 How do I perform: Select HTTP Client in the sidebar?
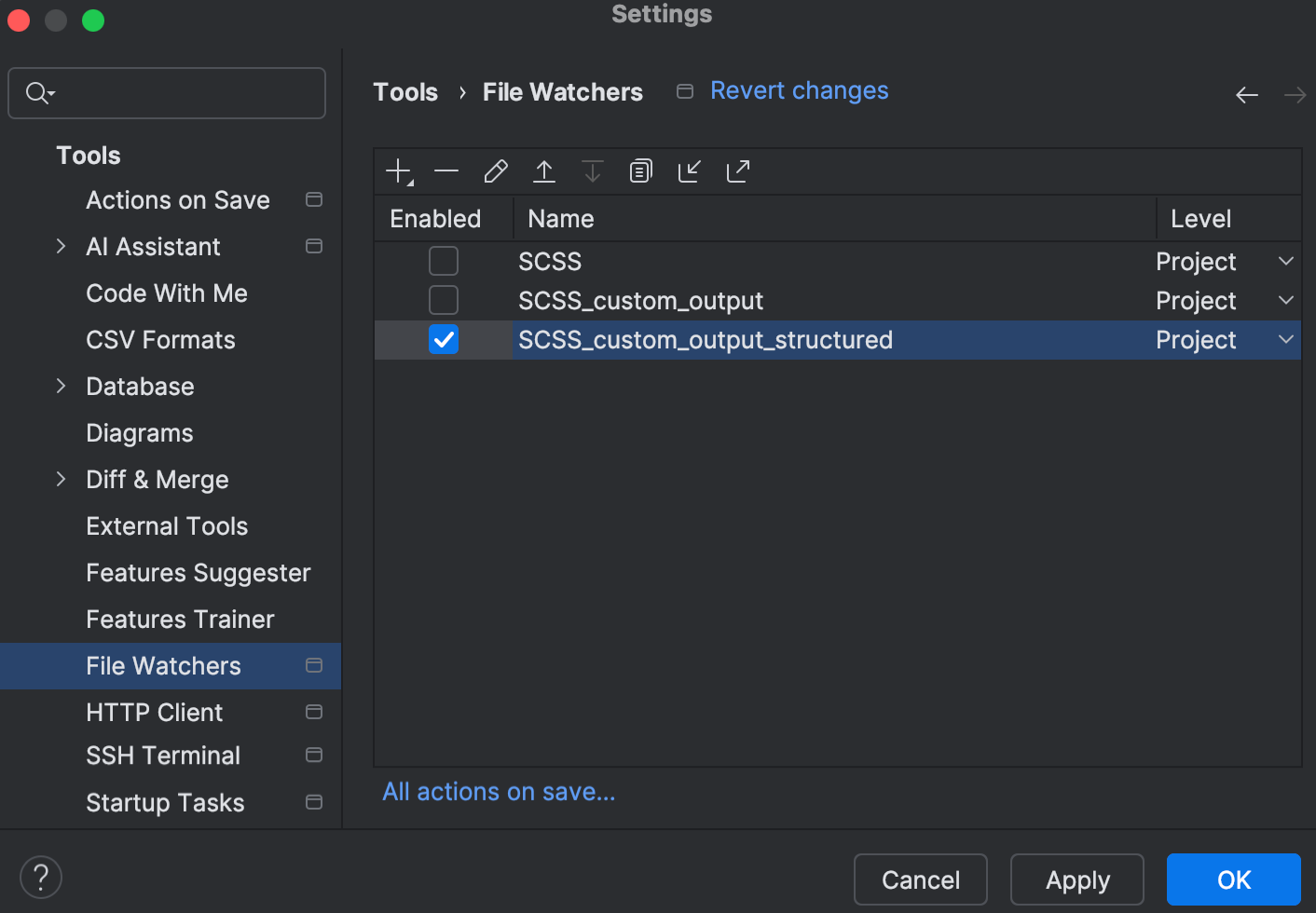coord(154,712)
